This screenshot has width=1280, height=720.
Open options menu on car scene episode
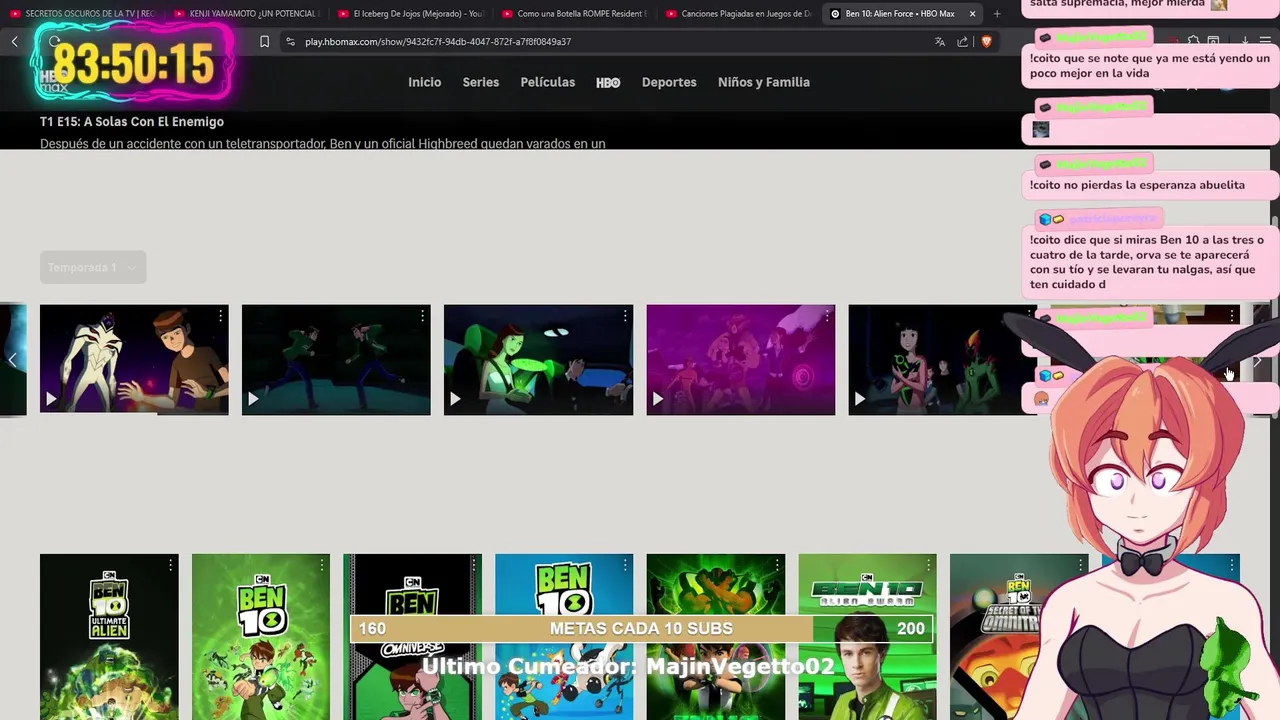click(625, 316)
